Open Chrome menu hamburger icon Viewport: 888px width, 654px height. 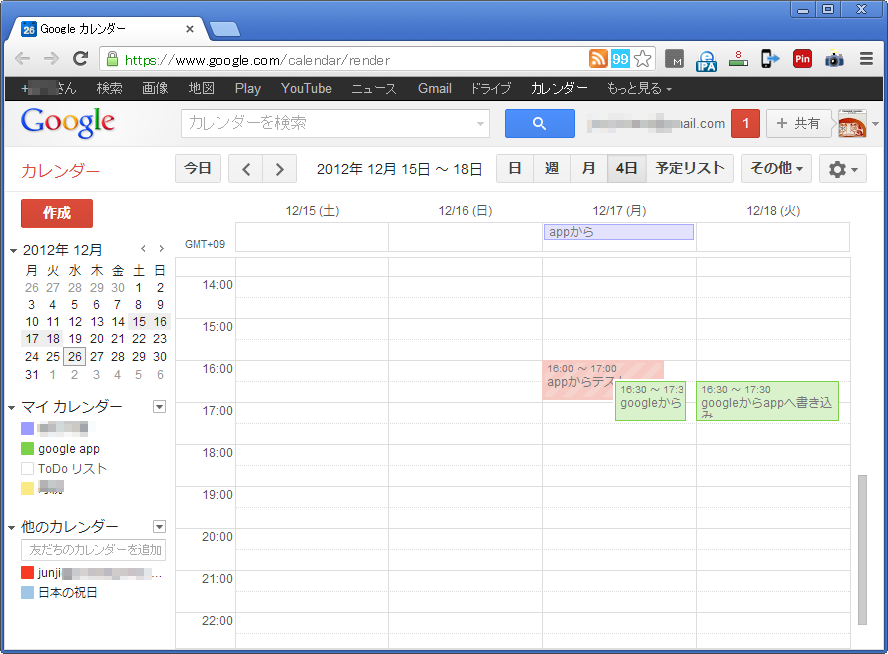click(866, 59)
